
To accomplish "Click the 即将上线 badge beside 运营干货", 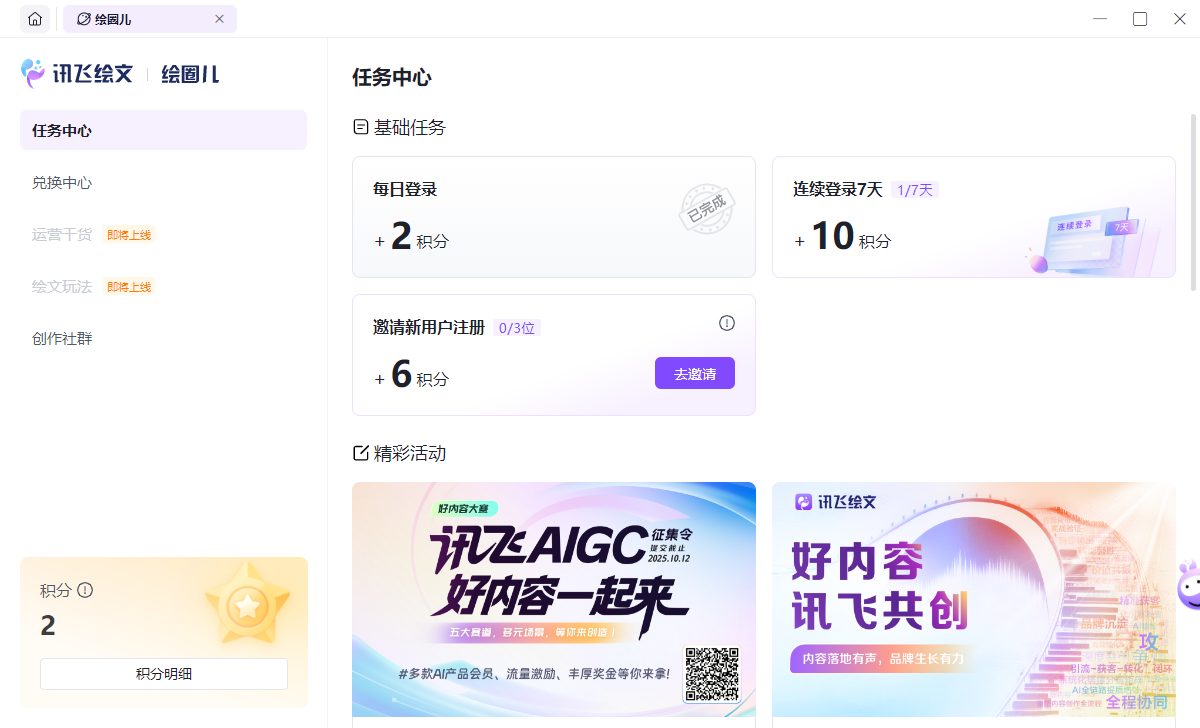I will pos(129,235).
